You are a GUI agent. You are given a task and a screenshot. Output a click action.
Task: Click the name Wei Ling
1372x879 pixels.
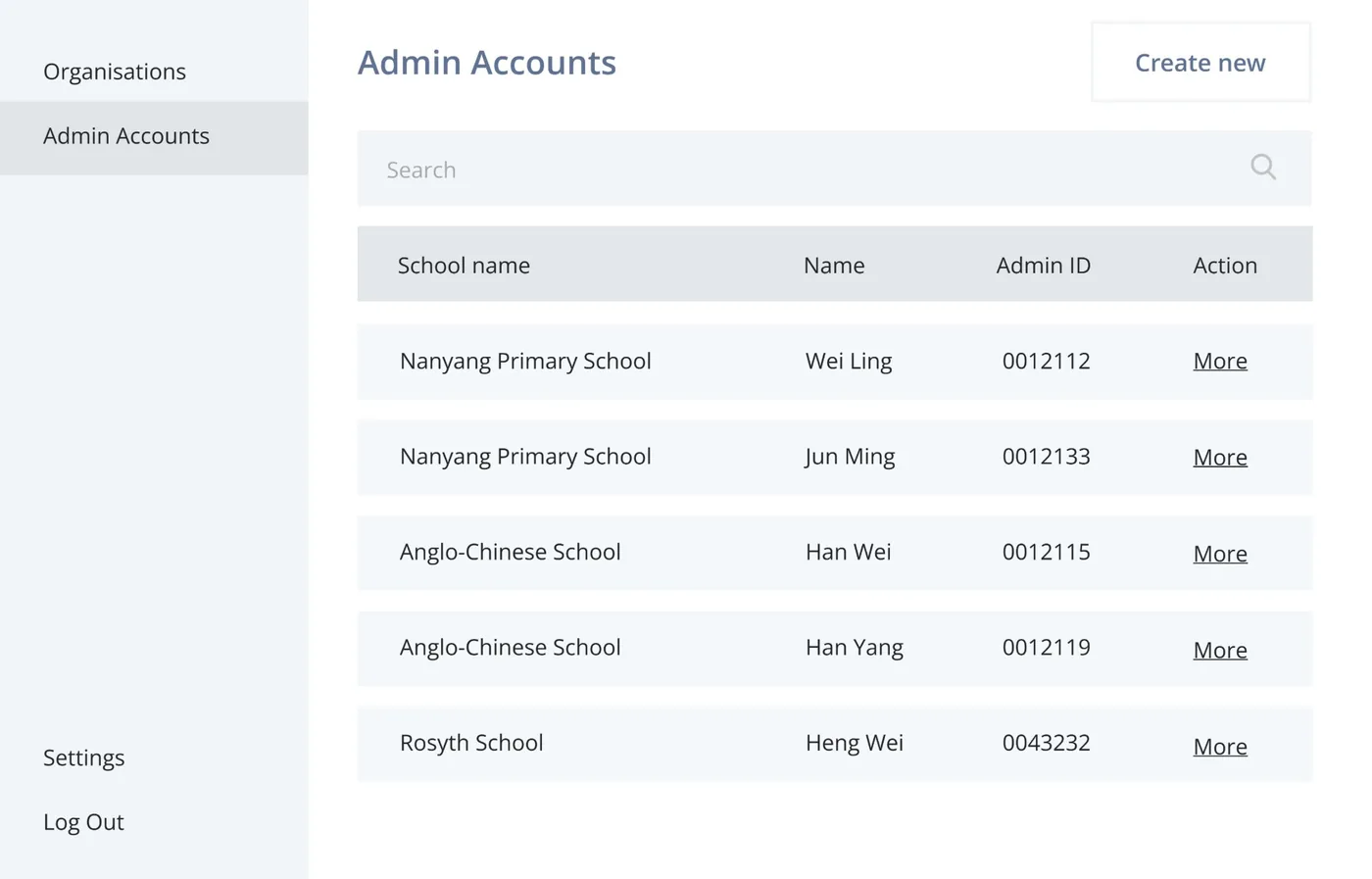pyautogui.click(x=849, y=362)
